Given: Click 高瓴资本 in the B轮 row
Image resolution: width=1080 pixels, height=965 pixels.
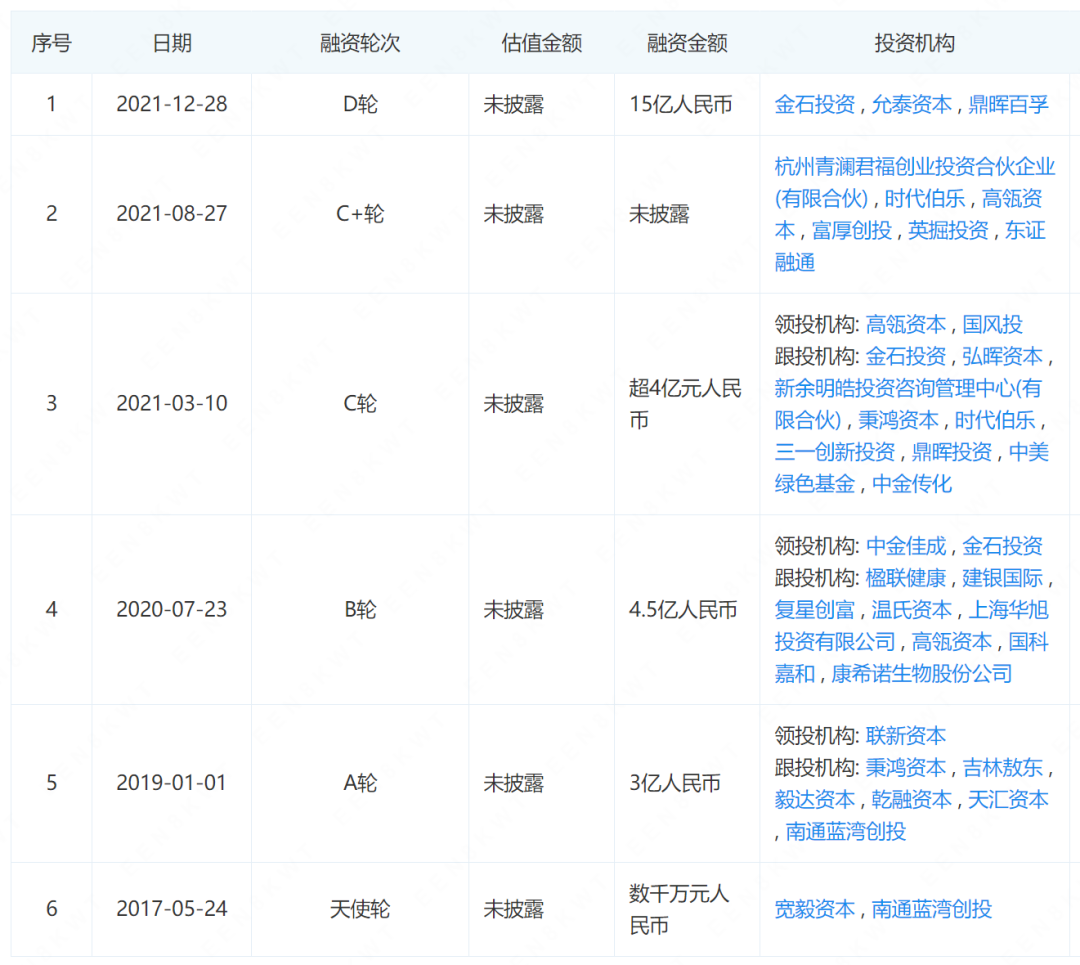Looking at the screenshot, I should coord(952,643).
